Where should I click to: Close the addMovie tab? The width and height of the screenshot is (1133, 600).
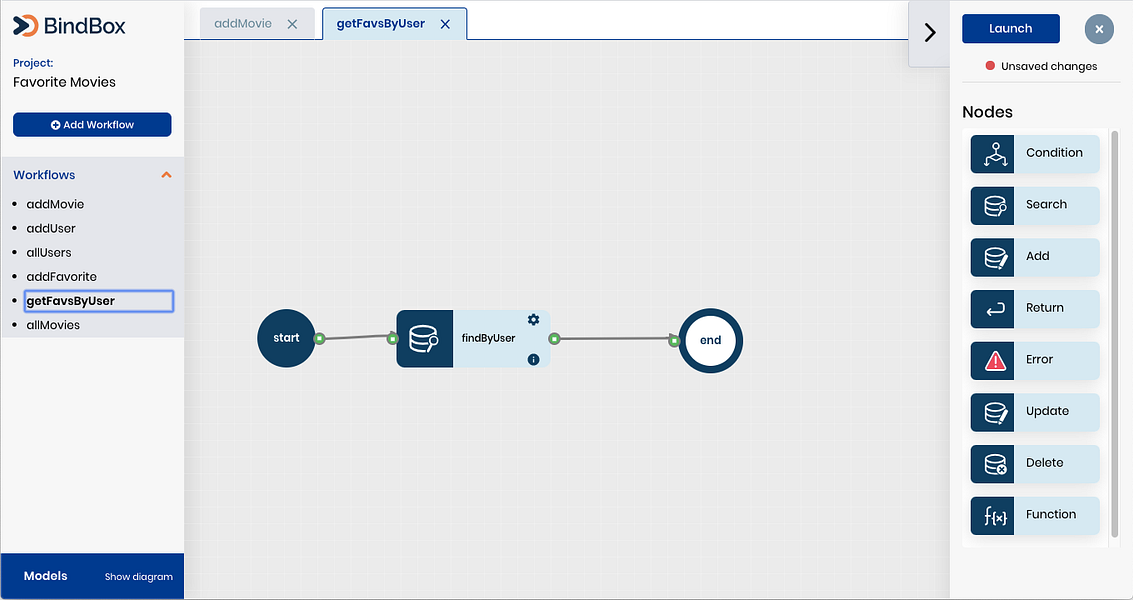pos(292,24)
